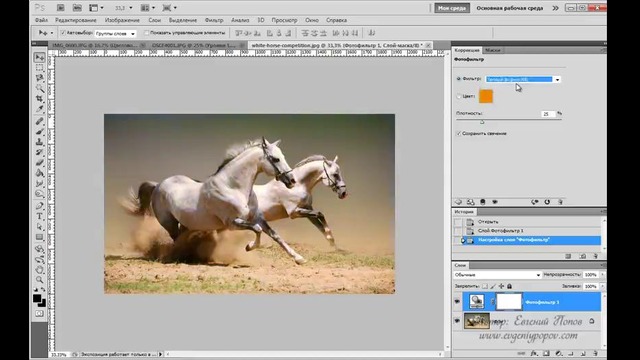The image size is (640, 360).
Task: Expand the Группы слоев autoselect dropdown
Action: point(115,33)
